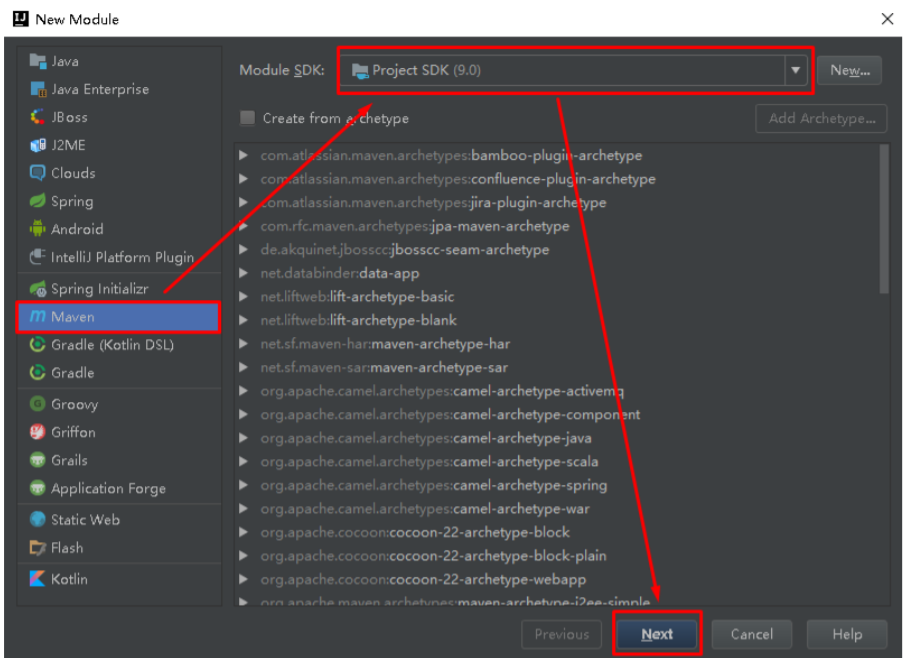Click the archetype list vertical scrollbar
Viewport: 904px width, 658px height.
click(884, 220)
